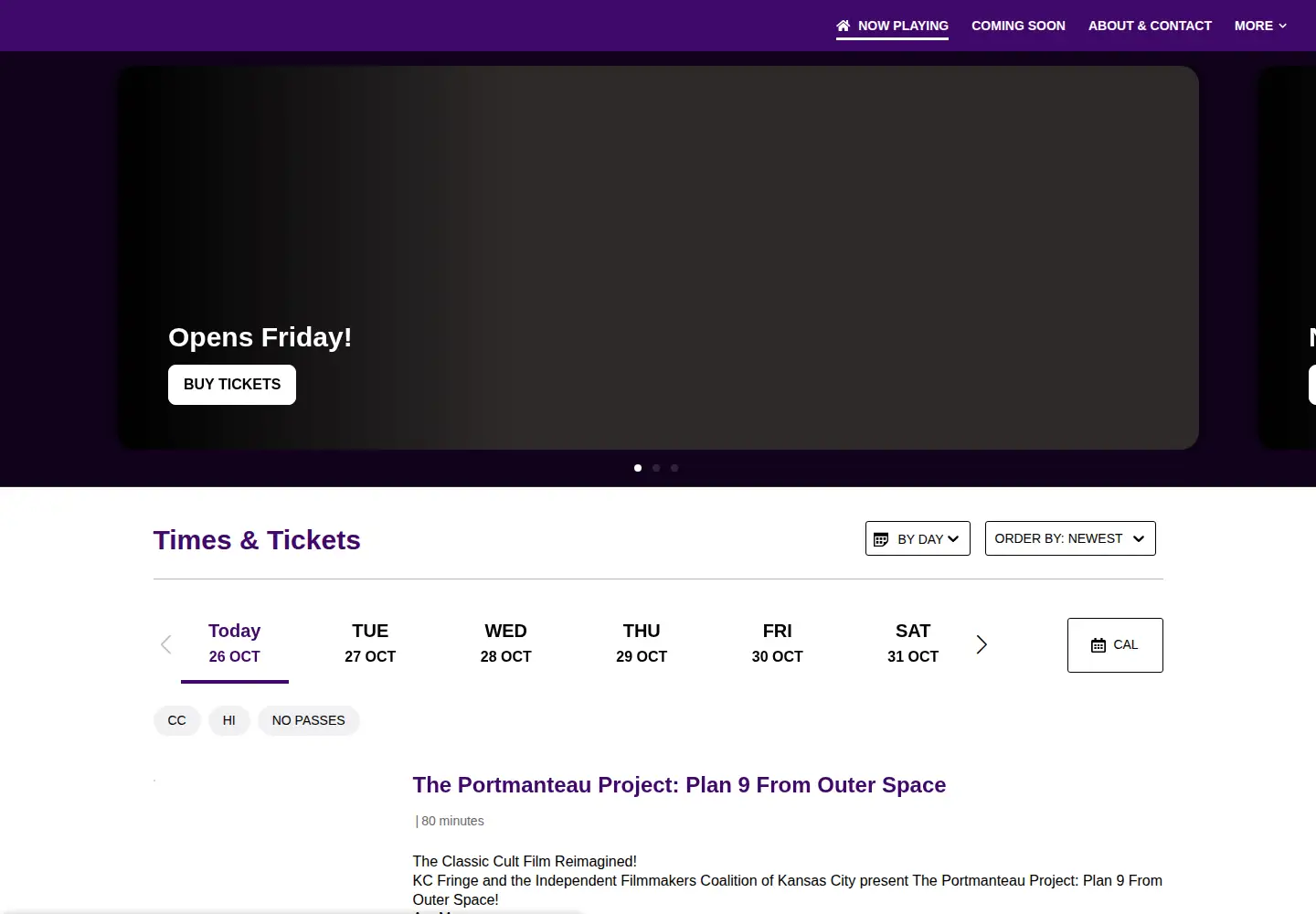
Task: Open the BY DAY view dropdown
Action: tap(918, 538)
